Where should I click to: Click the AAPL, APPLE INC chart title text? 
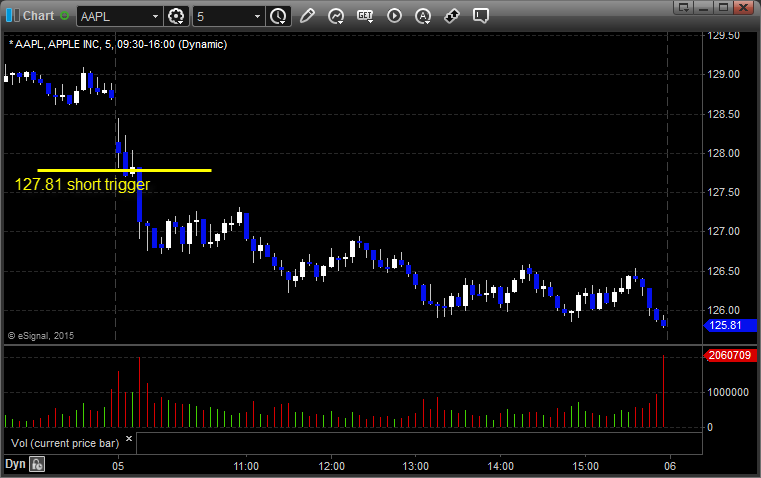tap(118, 44)
